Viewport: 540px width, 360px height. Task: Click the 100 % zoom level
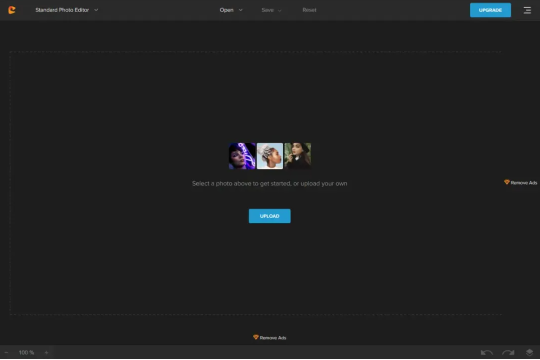click(27, 352)
